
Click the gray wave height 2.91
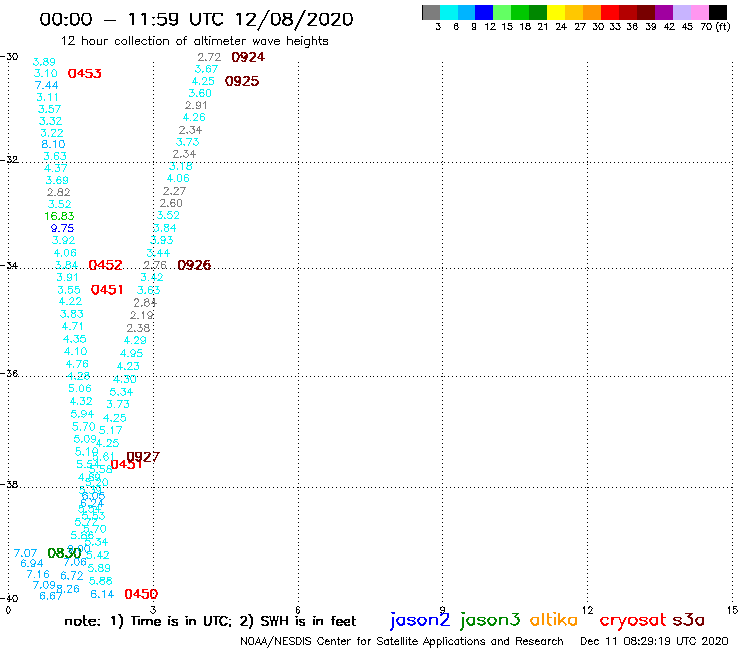click(196, 105)
